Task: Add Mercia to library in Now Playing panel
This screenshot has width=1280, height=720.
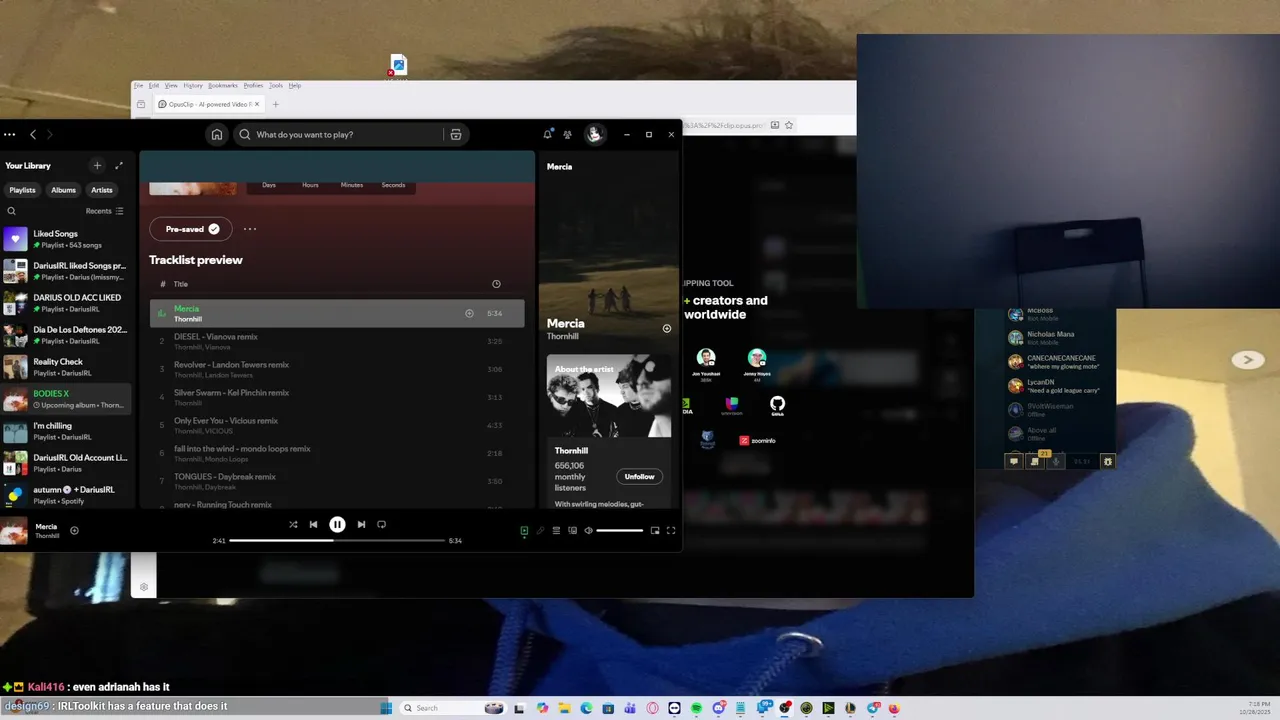Action: point(667,328)
